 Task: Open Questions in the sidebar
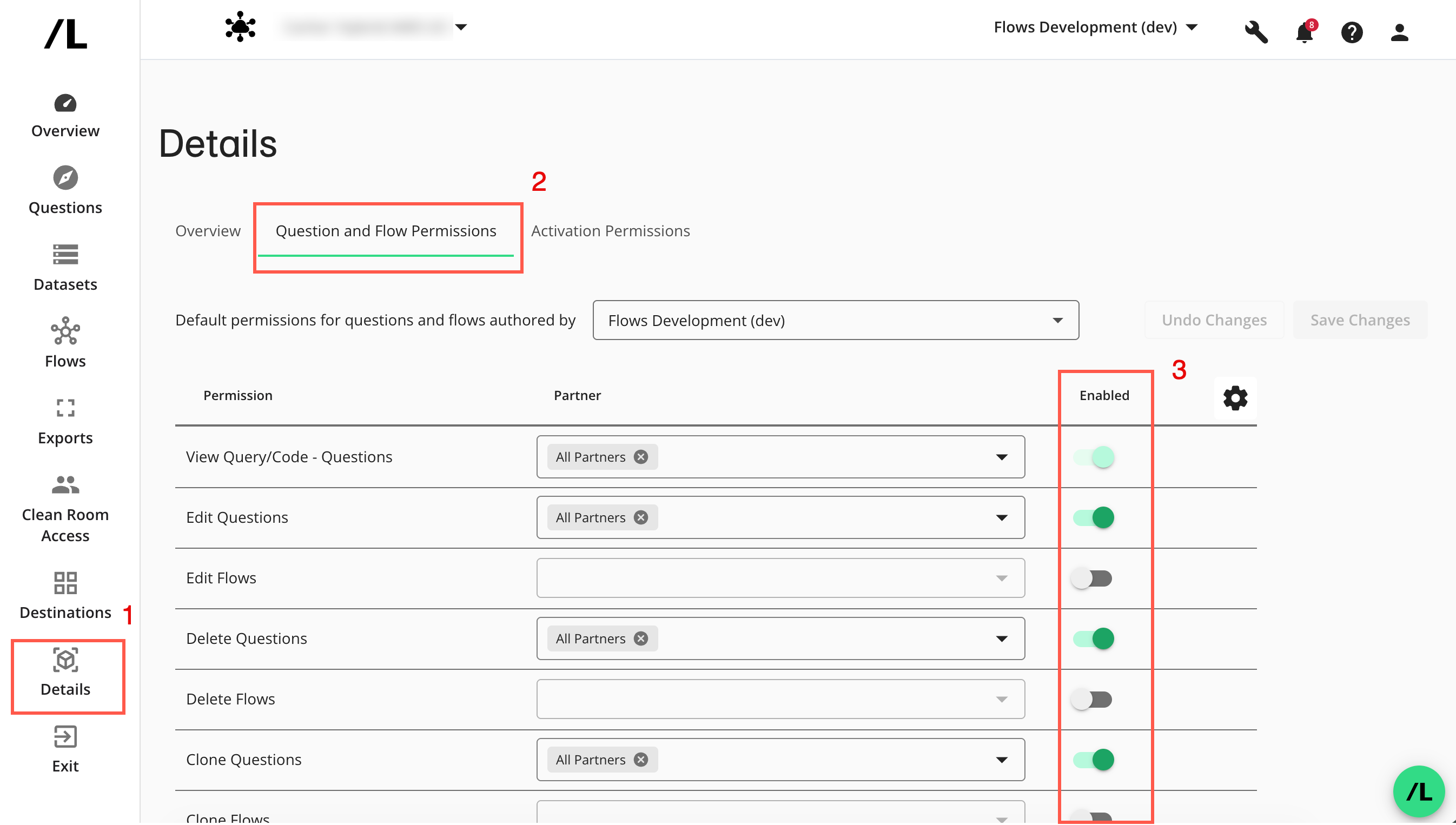(x=65, y=191)
